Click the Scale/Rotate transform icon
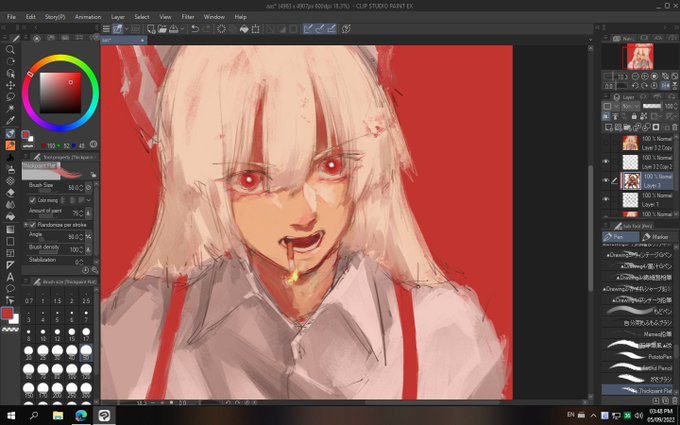 [x=256, y=29]
